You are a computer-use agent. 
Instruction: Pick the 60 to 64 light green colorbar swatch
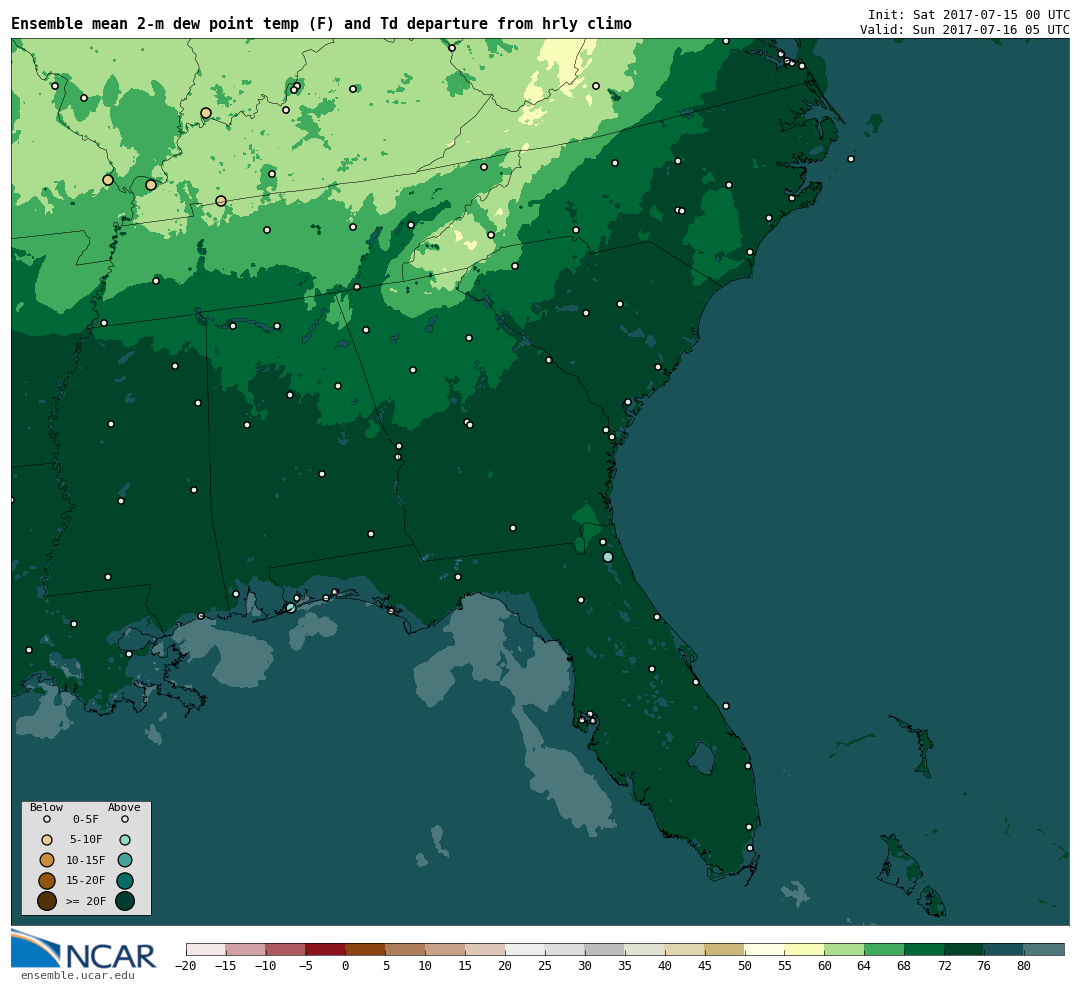(844, 949)
